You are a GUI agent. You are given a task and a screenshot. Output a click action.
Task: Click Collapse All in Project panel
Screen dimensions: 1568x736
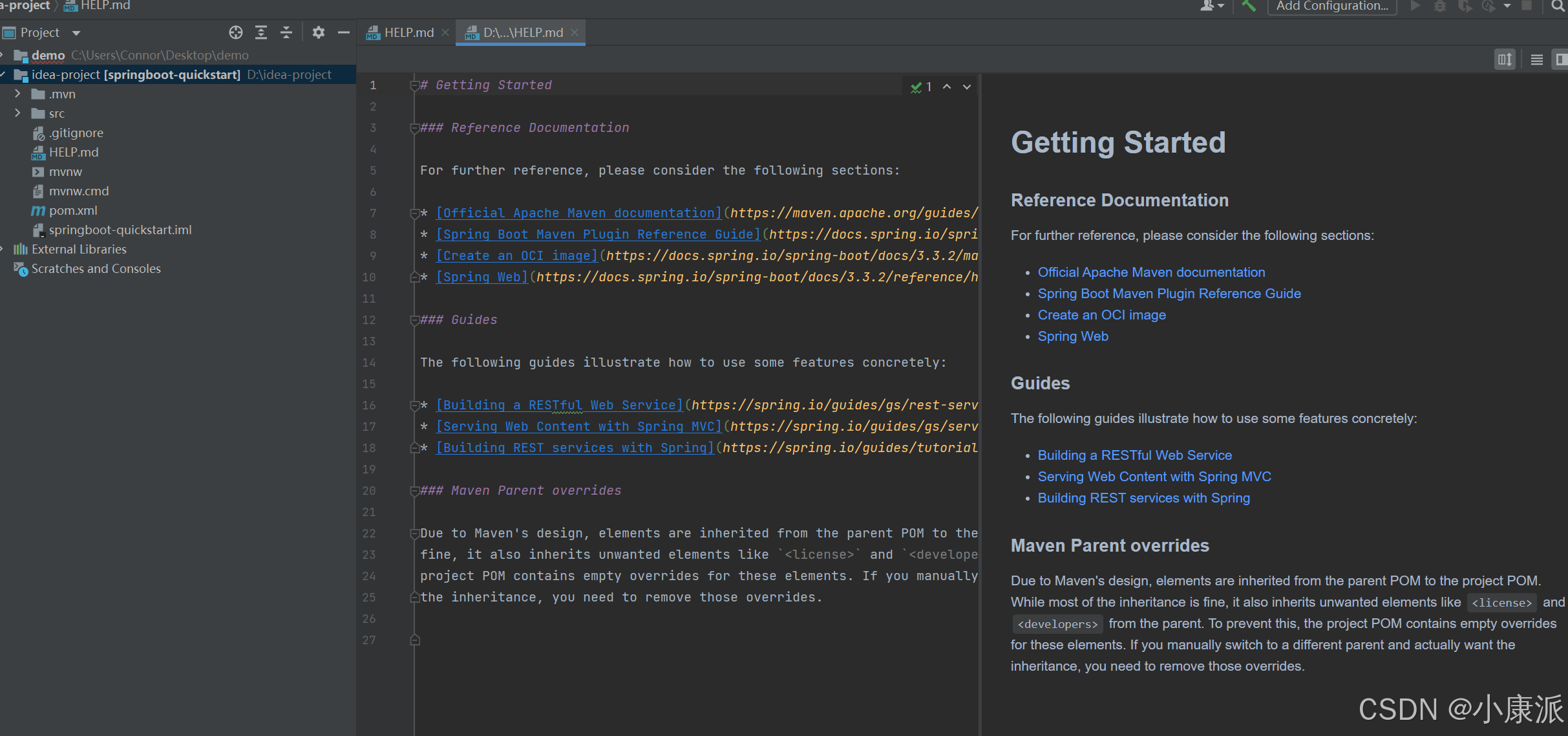pos(286,32)
